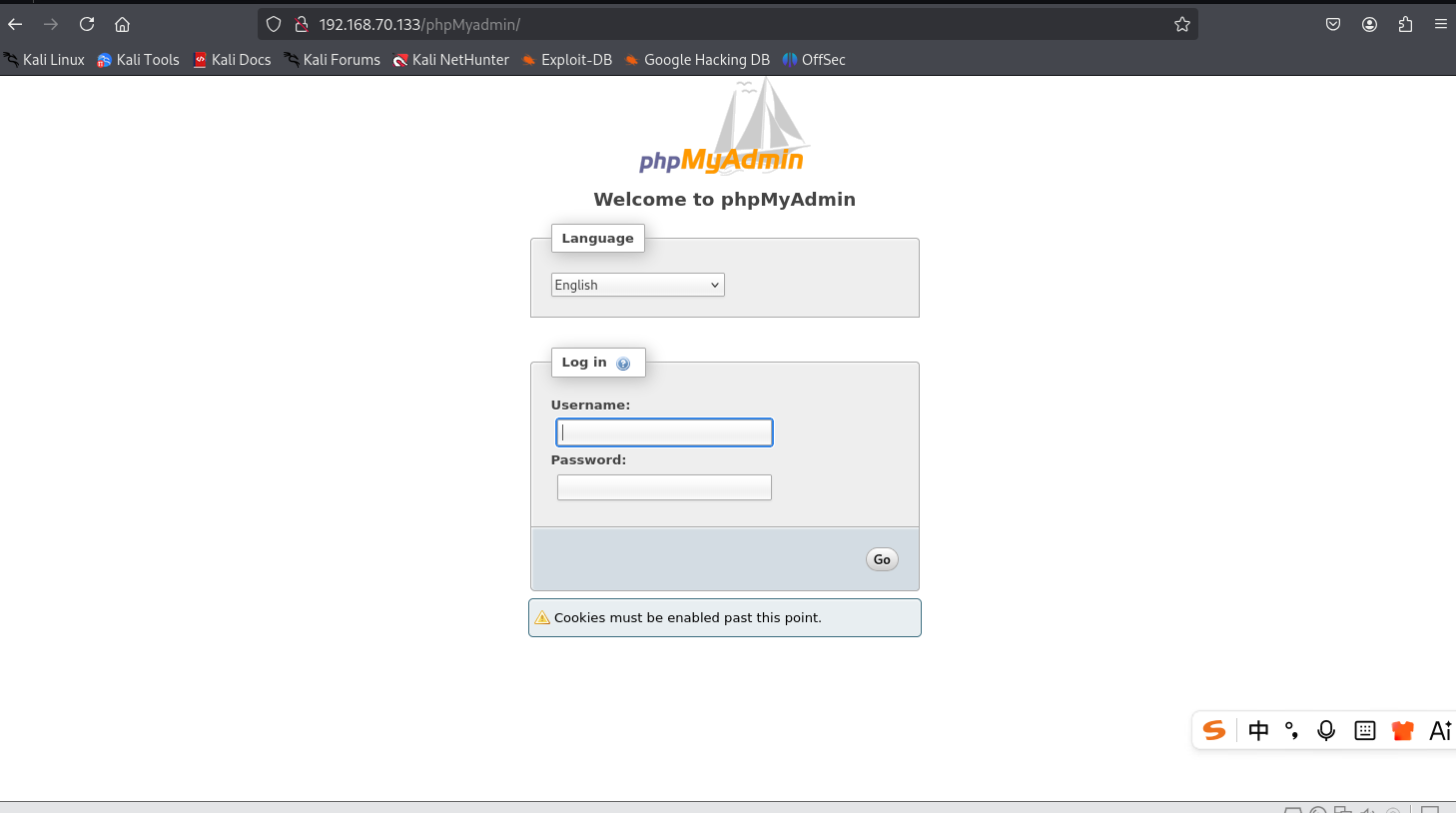Expand the English language dropdown
The height and width of the screenshot is (813, 1456).
(637, 285)
